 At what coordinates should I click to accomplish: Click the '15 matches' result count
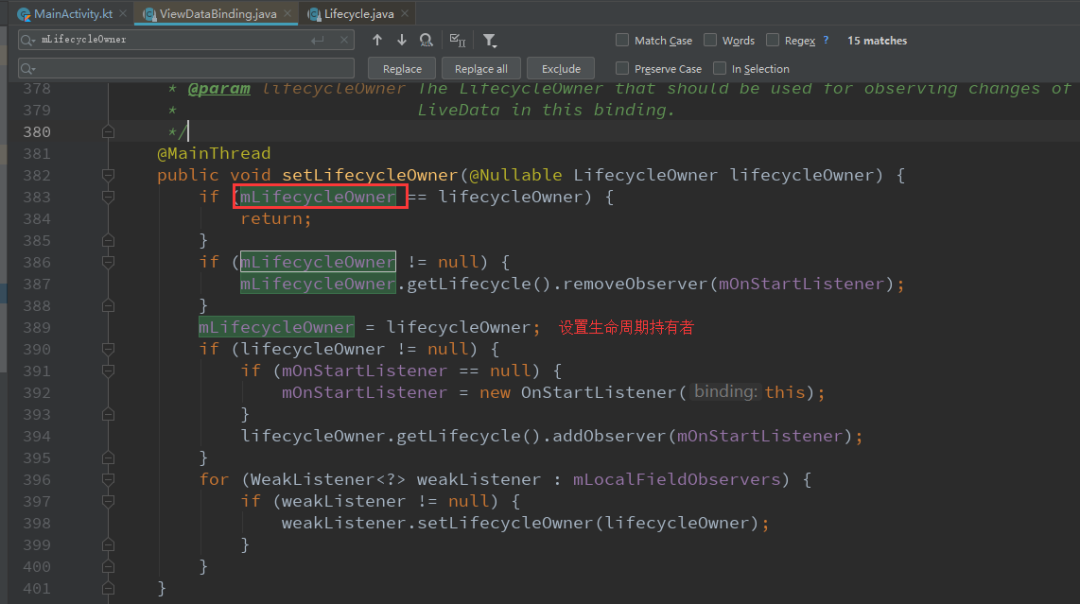tap(877, 41)
